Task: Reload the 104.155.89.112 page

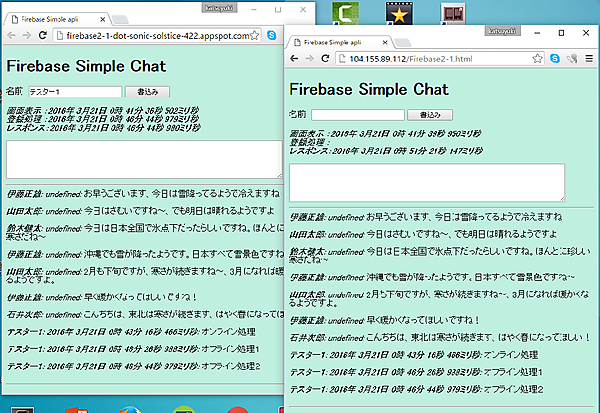Action: click(325, 59)
